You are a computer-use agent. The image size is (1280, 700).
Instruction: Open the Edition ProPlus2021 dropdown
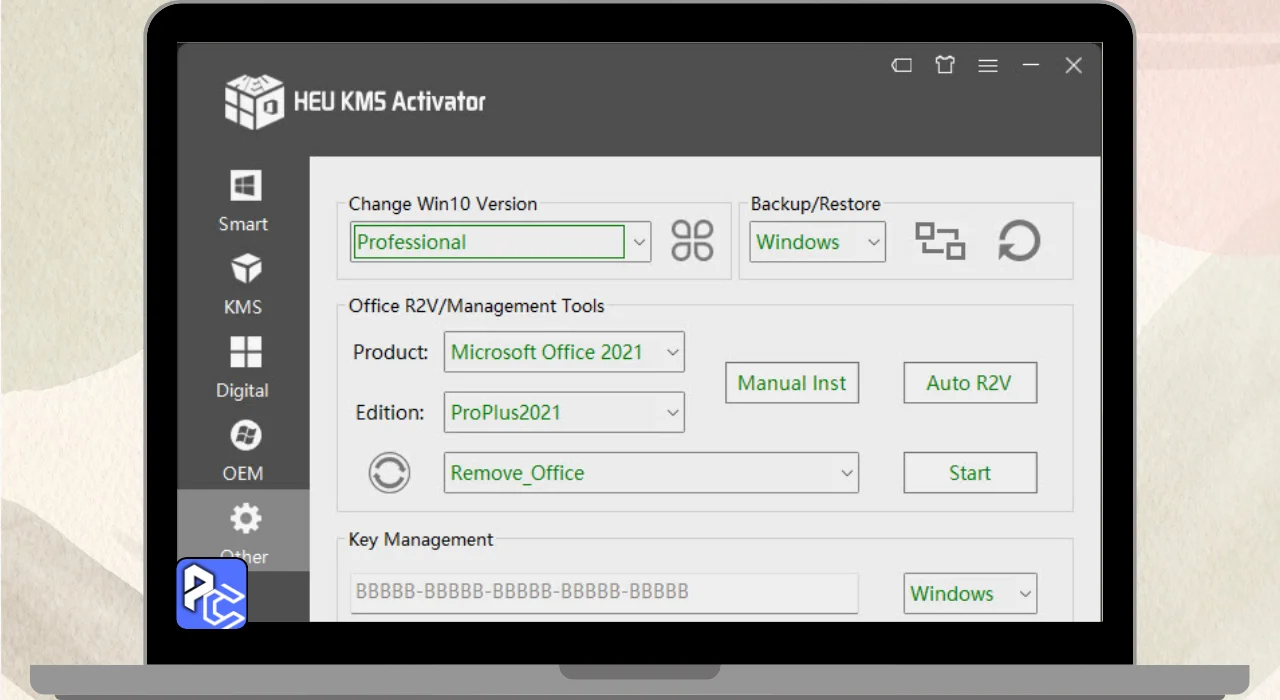pyautogui.click(x=672, y=412)
